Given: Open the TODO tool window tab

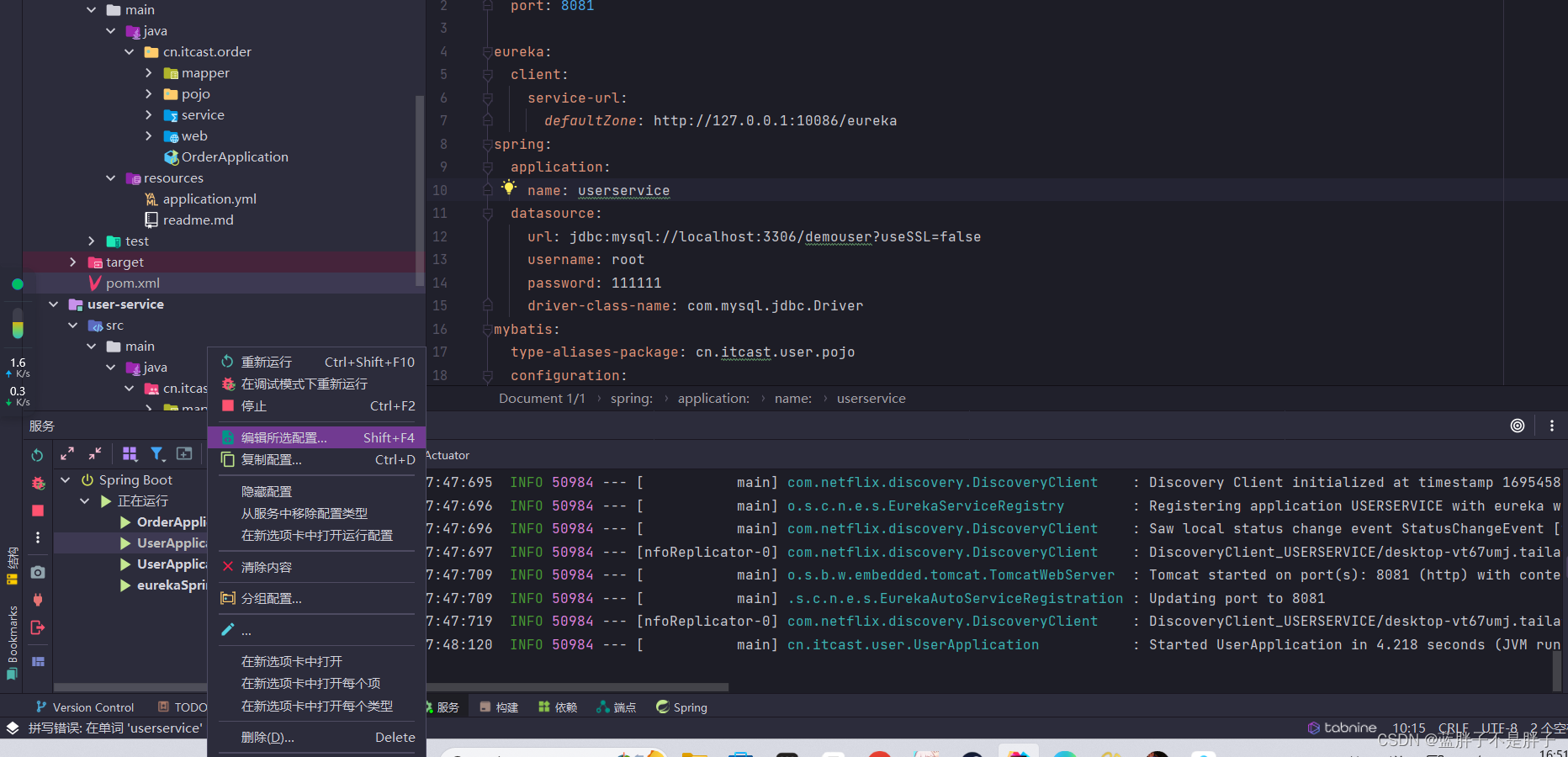Looking at the screenshot, I should click(182, 707).
